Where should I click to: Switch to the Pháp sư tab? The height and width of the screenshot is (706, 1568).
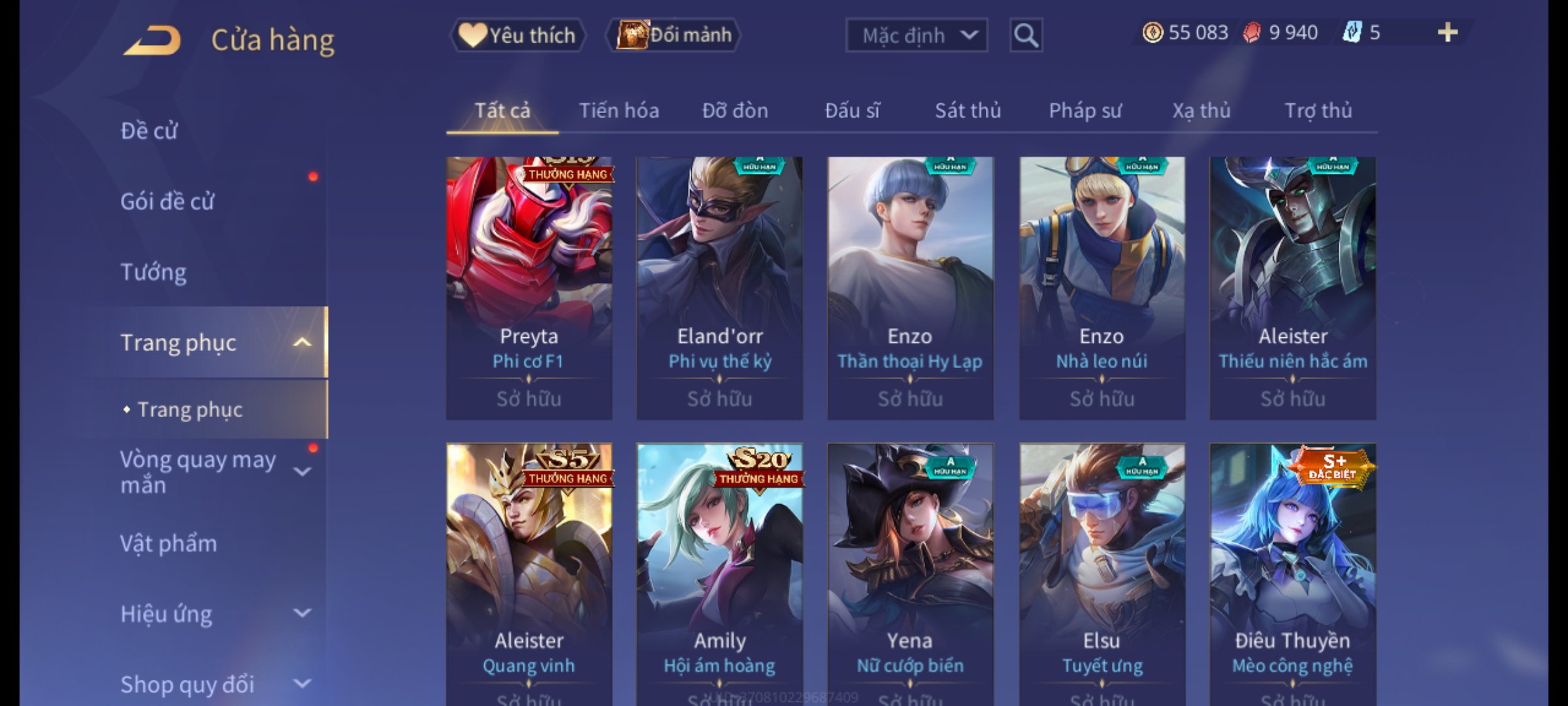[1085, 110]
